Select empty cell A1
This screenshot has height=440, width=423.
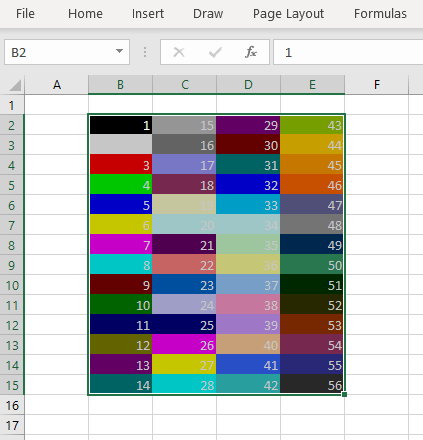click(x=56, y=105)
